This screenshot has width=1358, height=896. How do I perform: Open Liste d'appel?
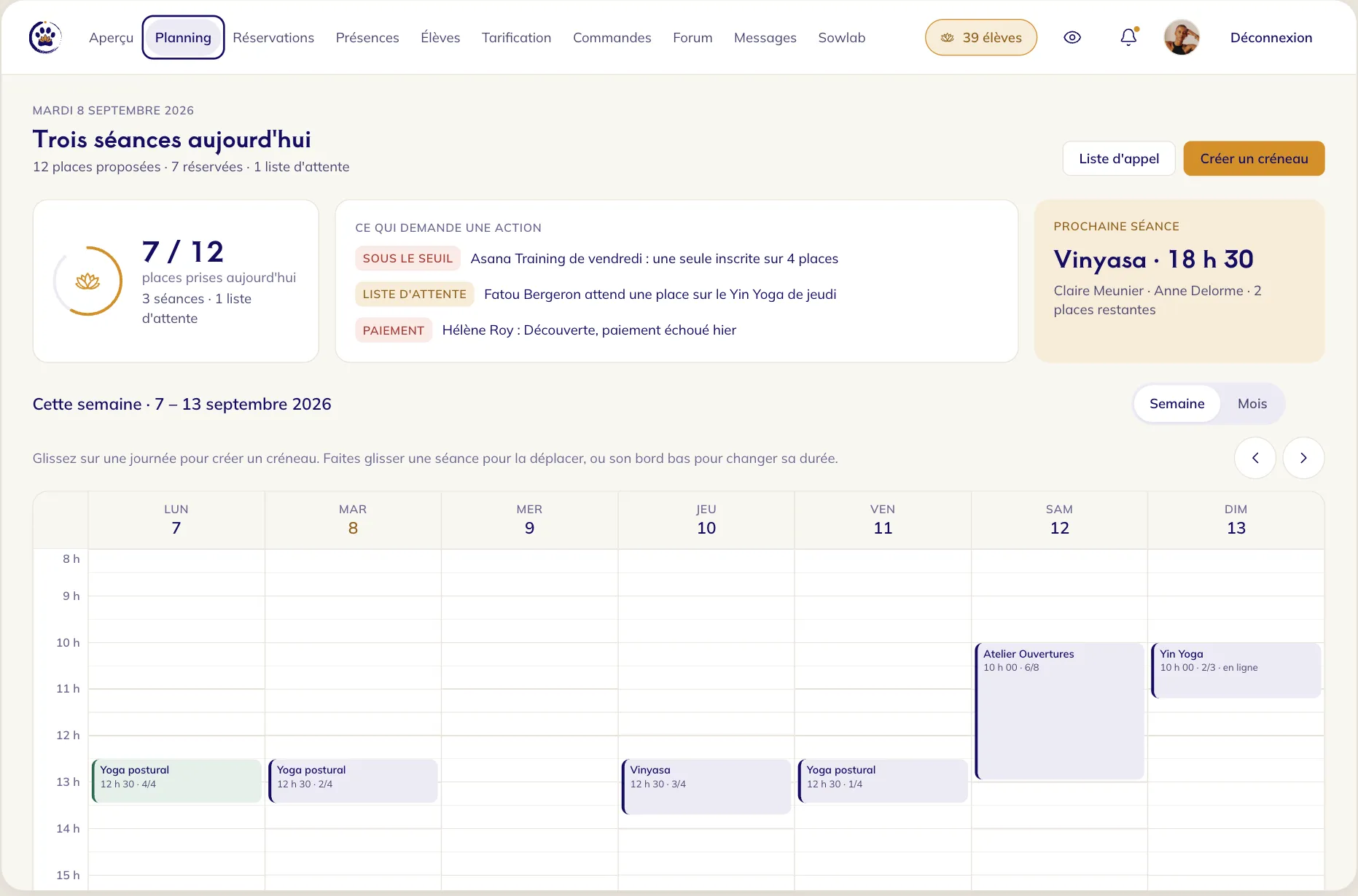click(x=1119, y=158)
